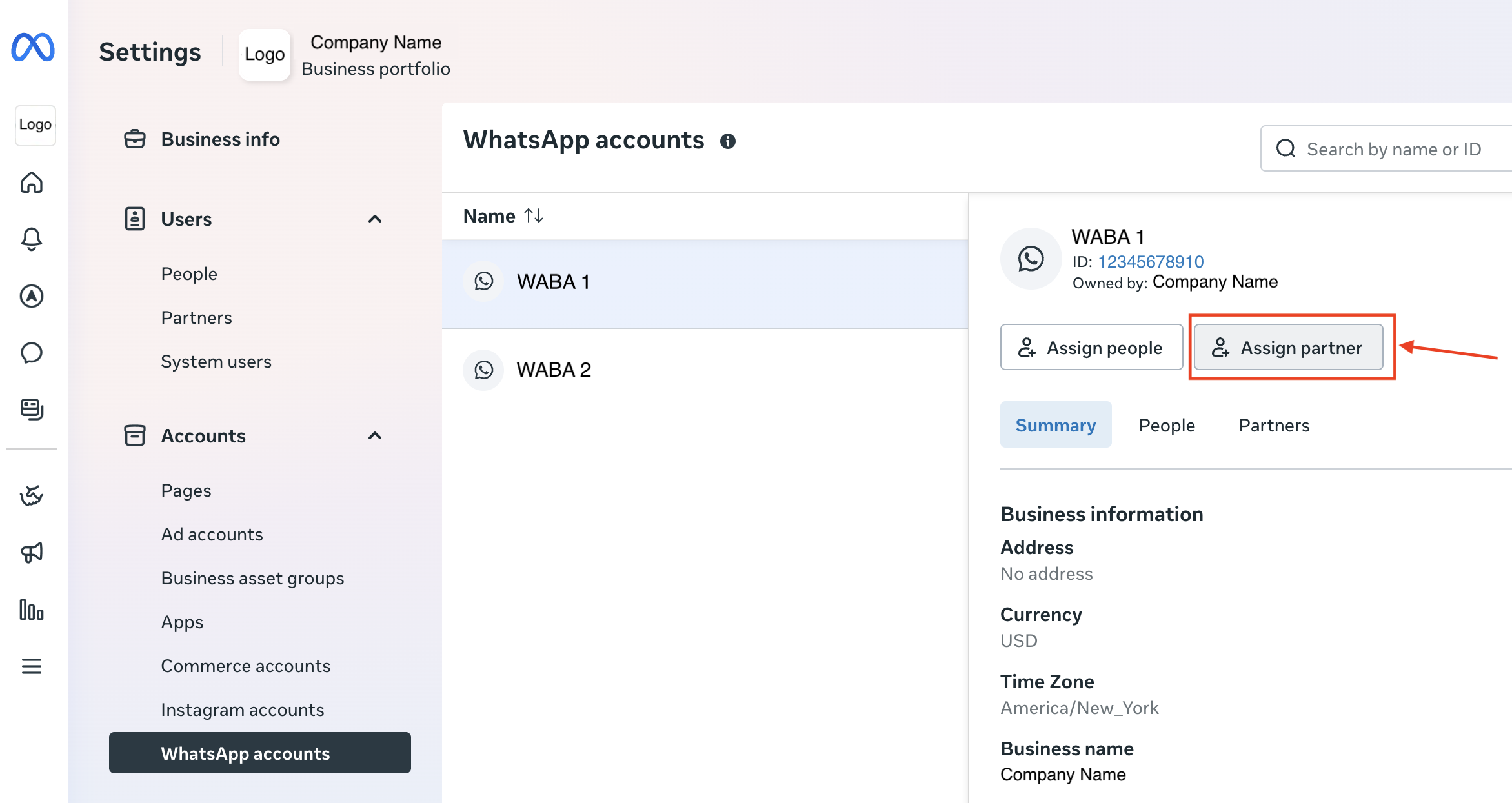Click the search magnifier icon
Viewport: 1512px width, 803px height.
(x=1286, y=149)
